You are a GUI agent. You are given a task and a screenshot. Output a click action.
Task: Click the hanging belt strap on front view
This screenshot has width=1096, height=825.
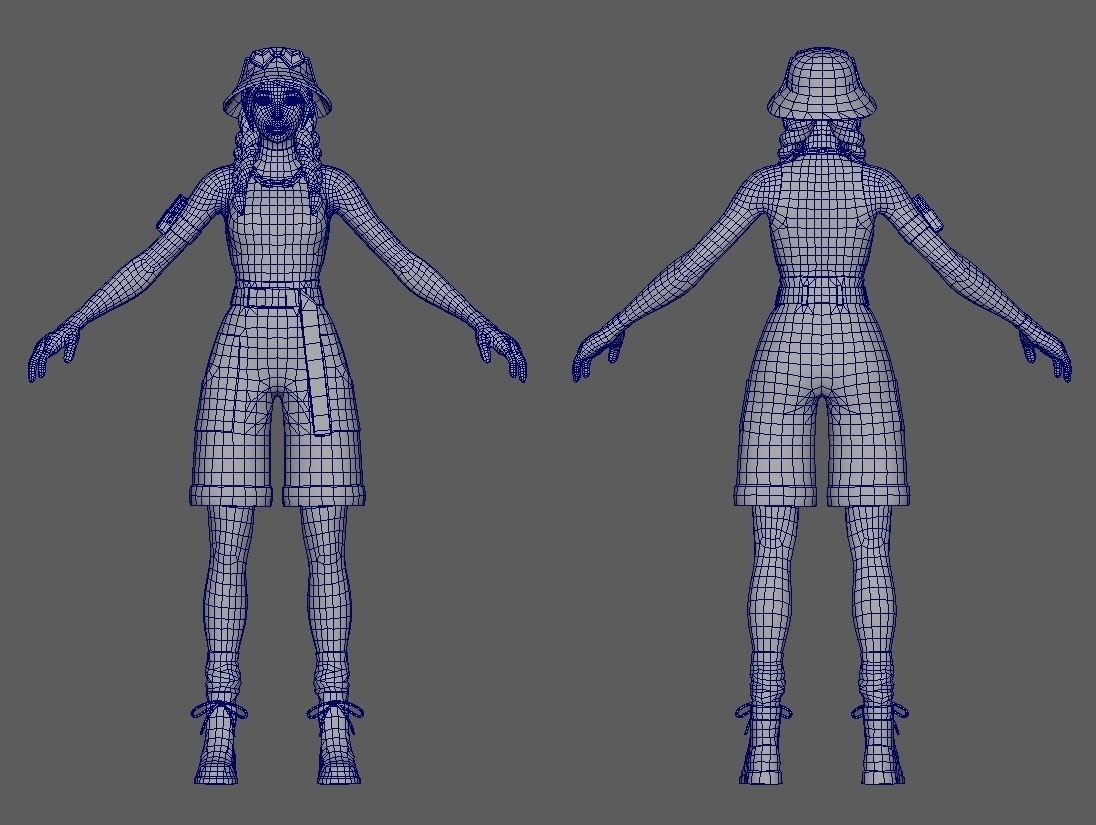pos(315,365)
